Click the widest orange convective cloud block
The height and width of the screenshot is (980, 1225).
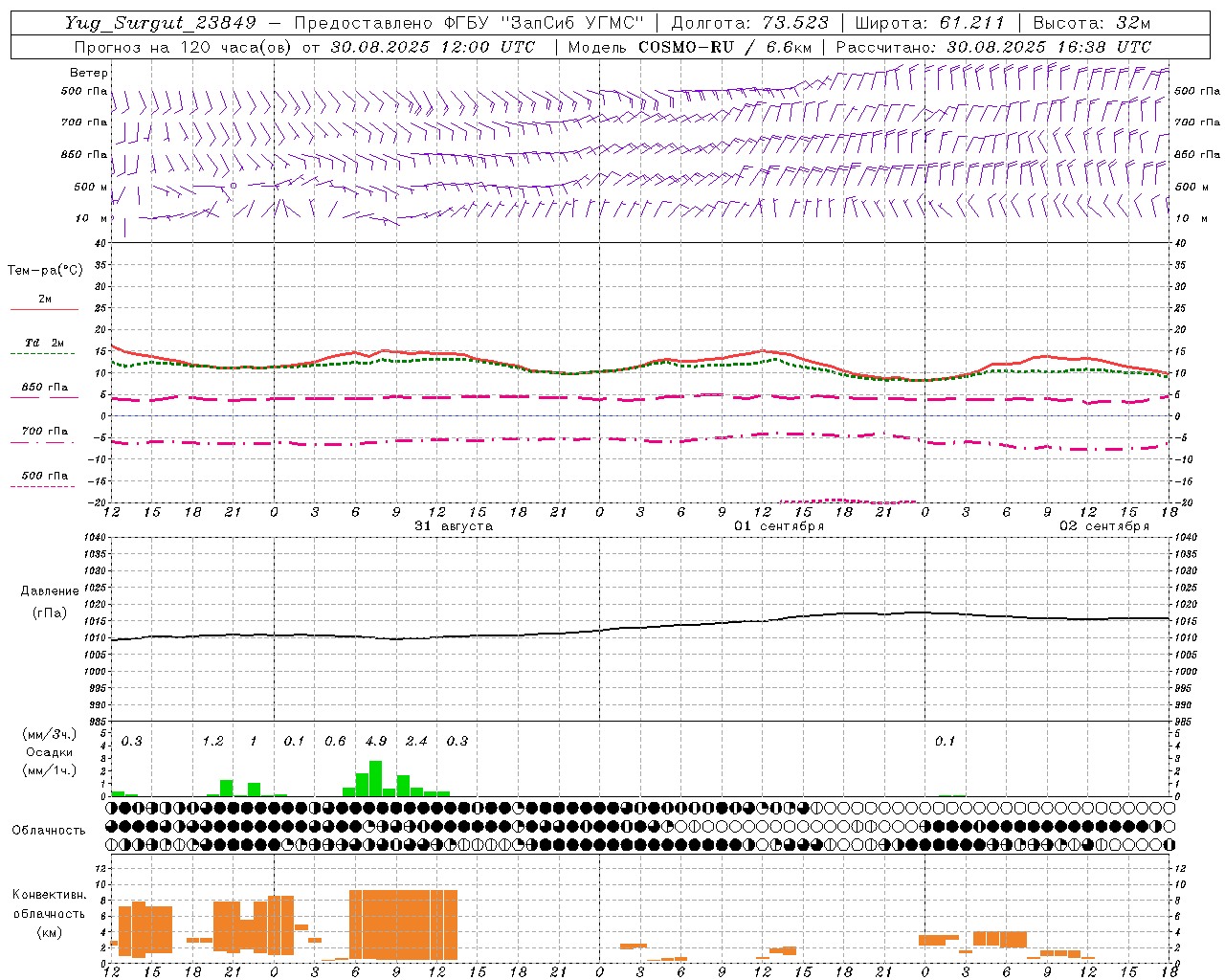pyautogui.click(x=403, y=924)
